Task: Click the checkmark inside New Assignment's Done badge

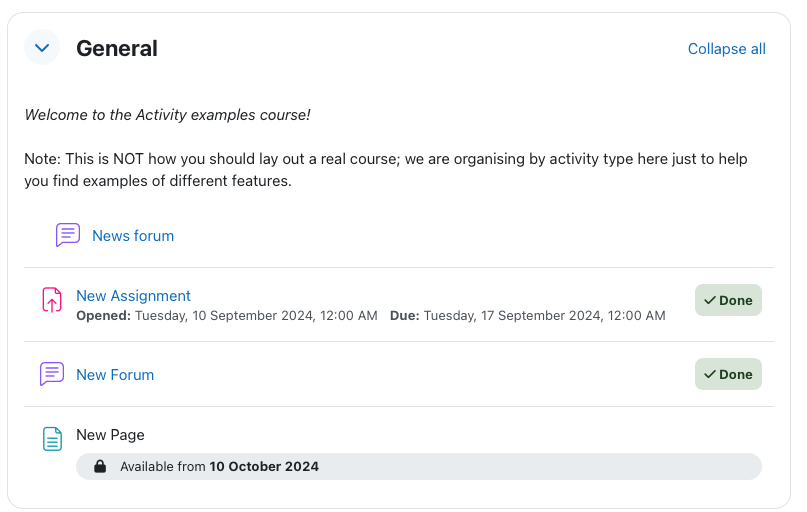Action: 710,300
